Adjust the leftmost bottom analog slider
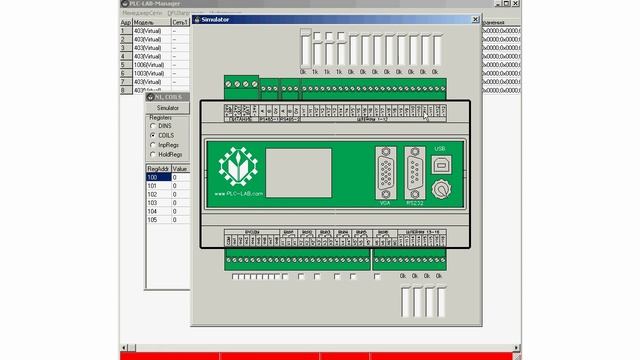Viewport: 640px width, 360px height. click(x=405, y=302)
